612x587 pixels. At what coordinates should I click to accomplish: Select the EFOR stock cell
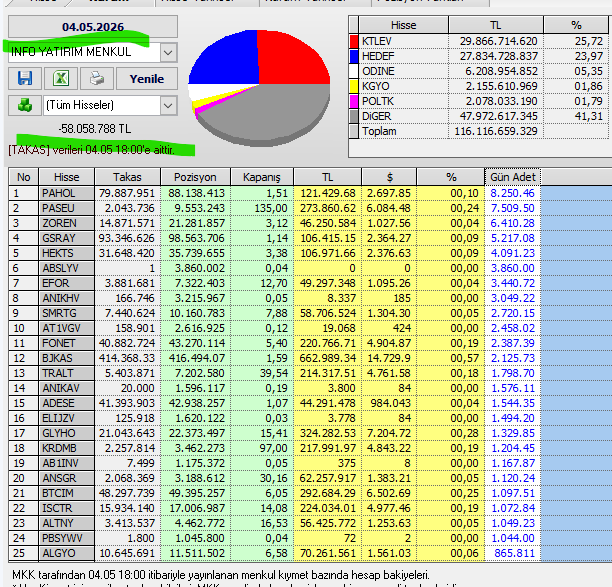67,283
